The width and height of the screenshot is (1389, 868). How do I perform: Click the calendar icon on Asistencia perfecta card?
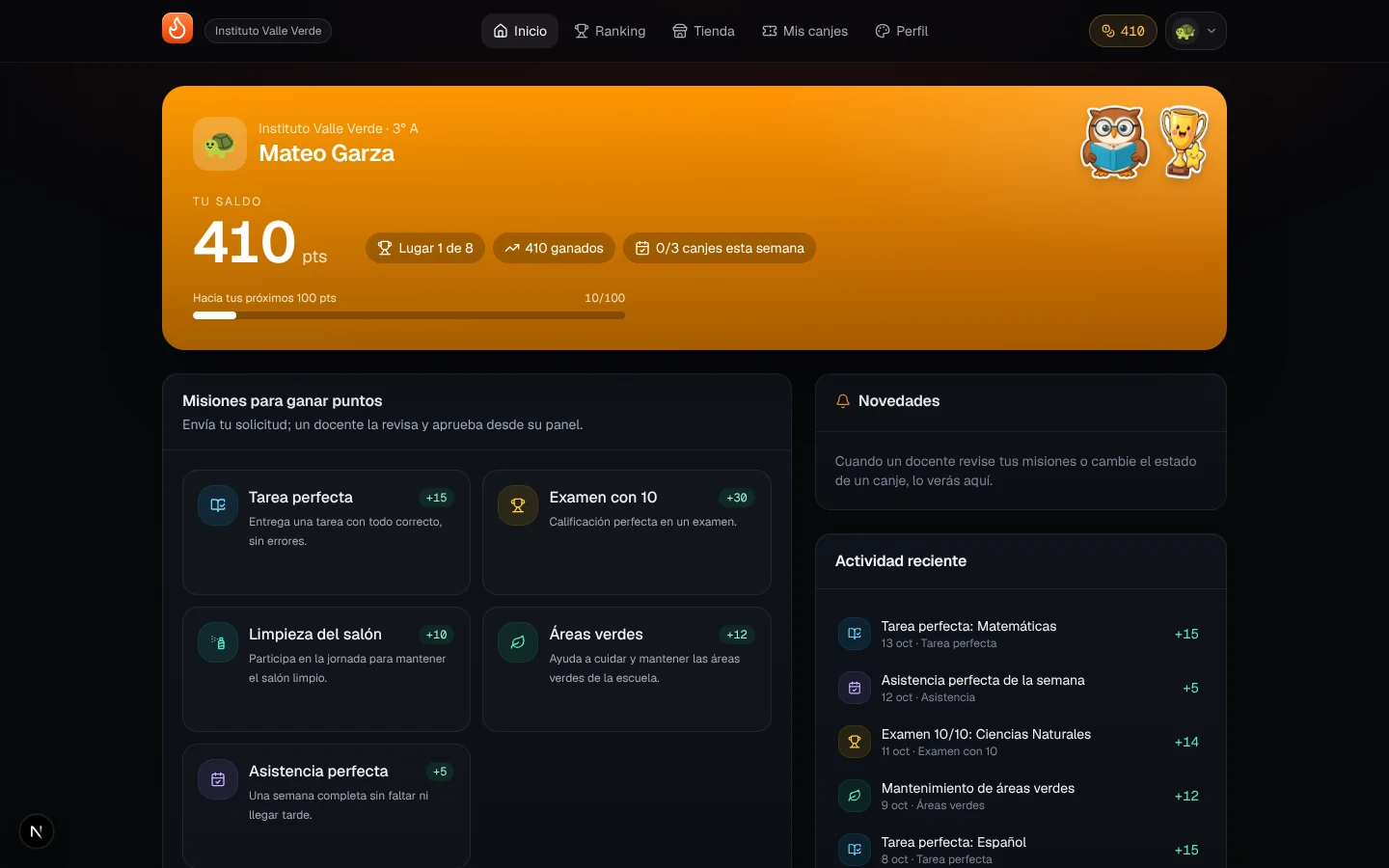coord(218,779)
